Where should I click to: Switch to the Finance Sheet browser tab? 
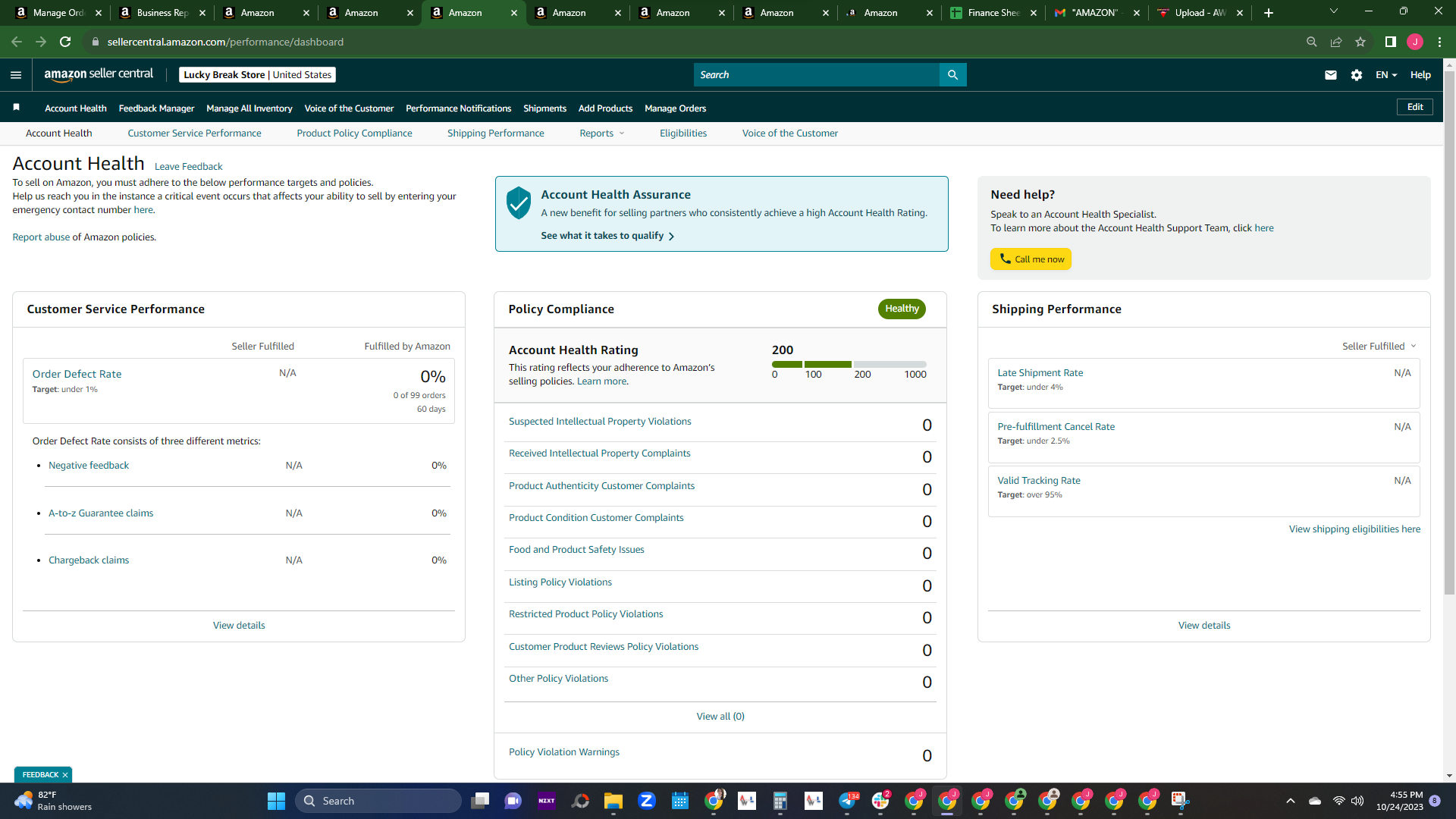993,13
